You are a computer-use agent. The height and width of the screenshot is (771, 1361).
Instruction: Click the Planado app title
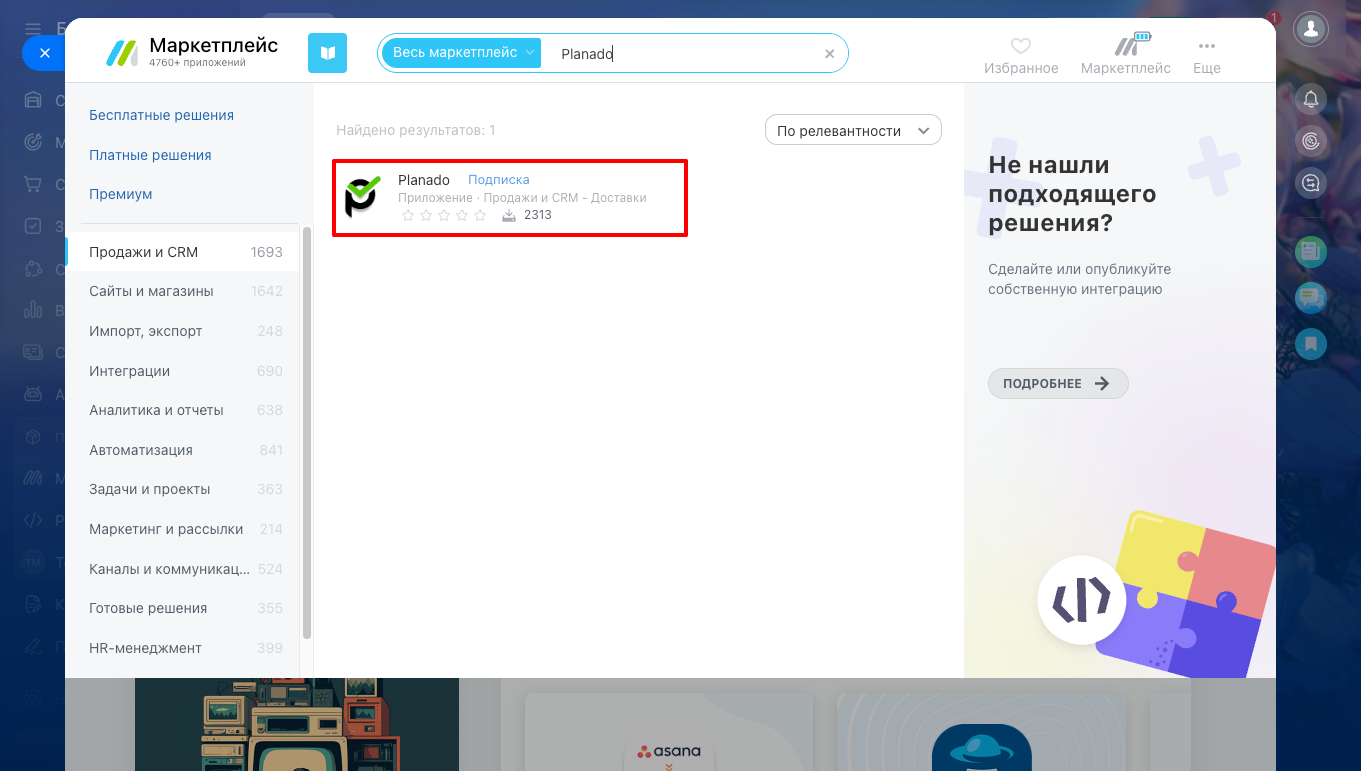(x=424, y=180)
